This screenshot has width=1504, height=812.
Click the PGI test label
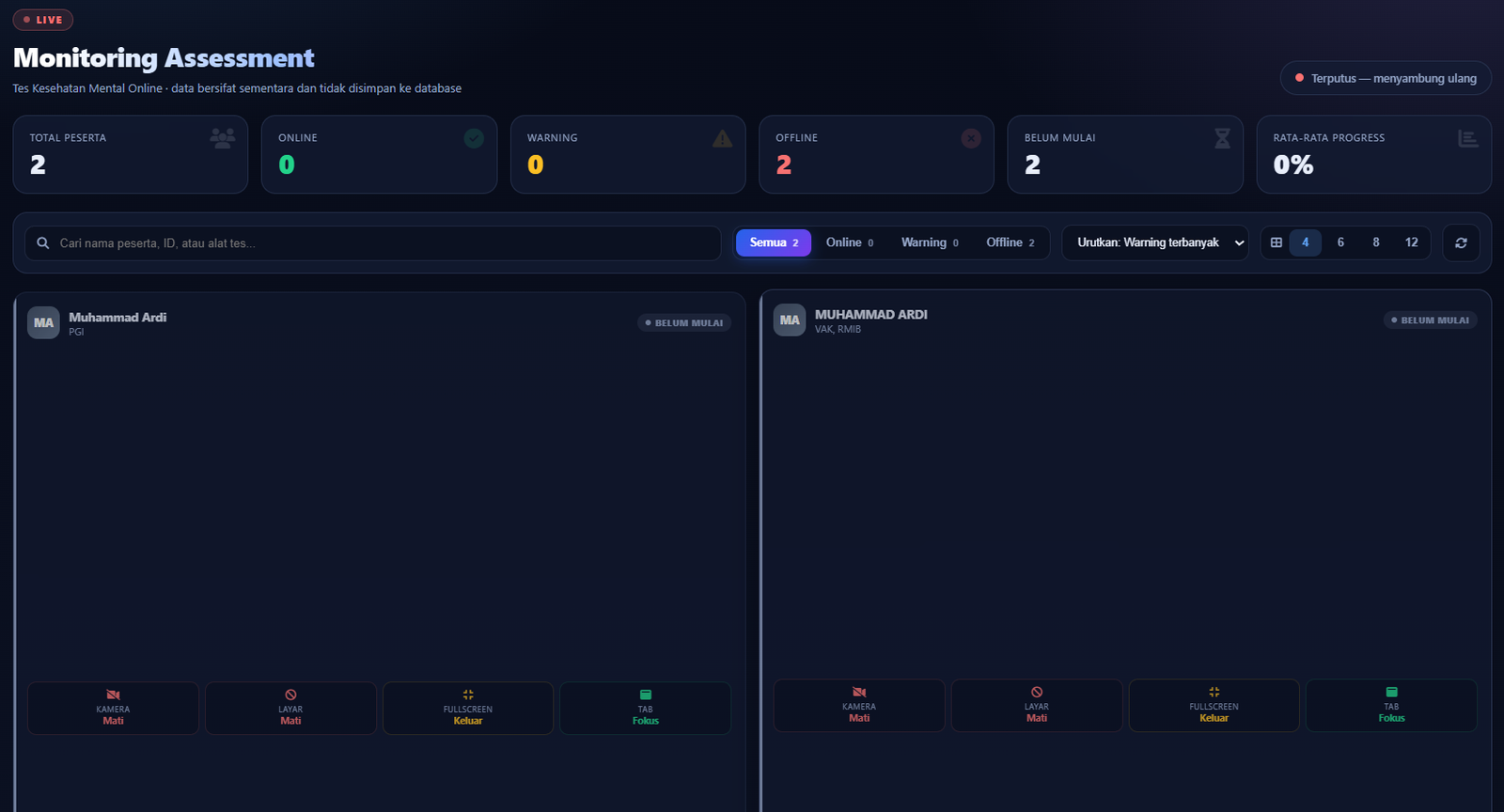coord(76,332)
